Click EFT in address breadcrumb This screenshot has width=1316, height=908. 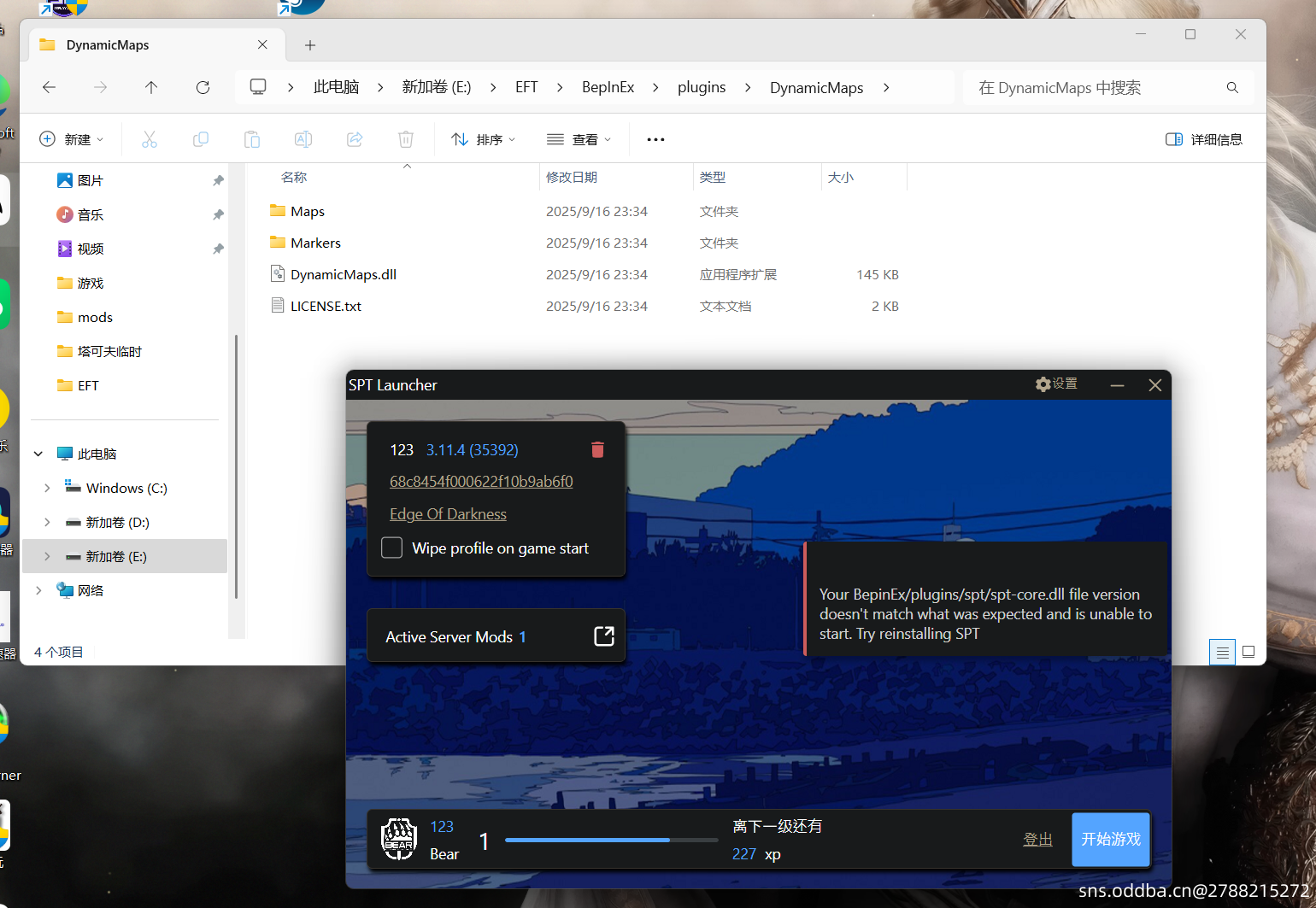pos(526,87)
